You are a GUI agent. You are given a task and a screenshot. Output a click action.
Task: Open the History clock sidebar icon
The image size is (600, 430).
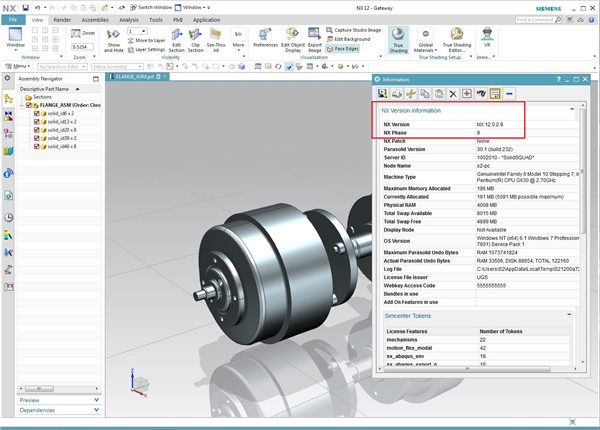coord(8,217)
